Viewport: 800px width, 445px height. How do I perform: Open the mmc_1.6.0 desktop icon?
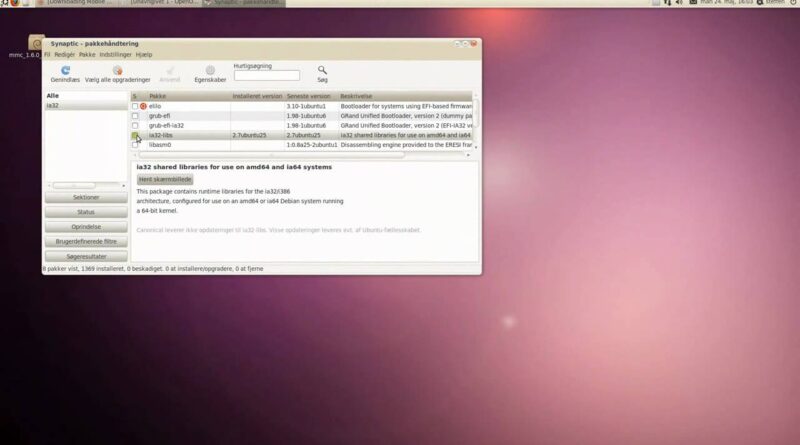[x=36, y=42]
